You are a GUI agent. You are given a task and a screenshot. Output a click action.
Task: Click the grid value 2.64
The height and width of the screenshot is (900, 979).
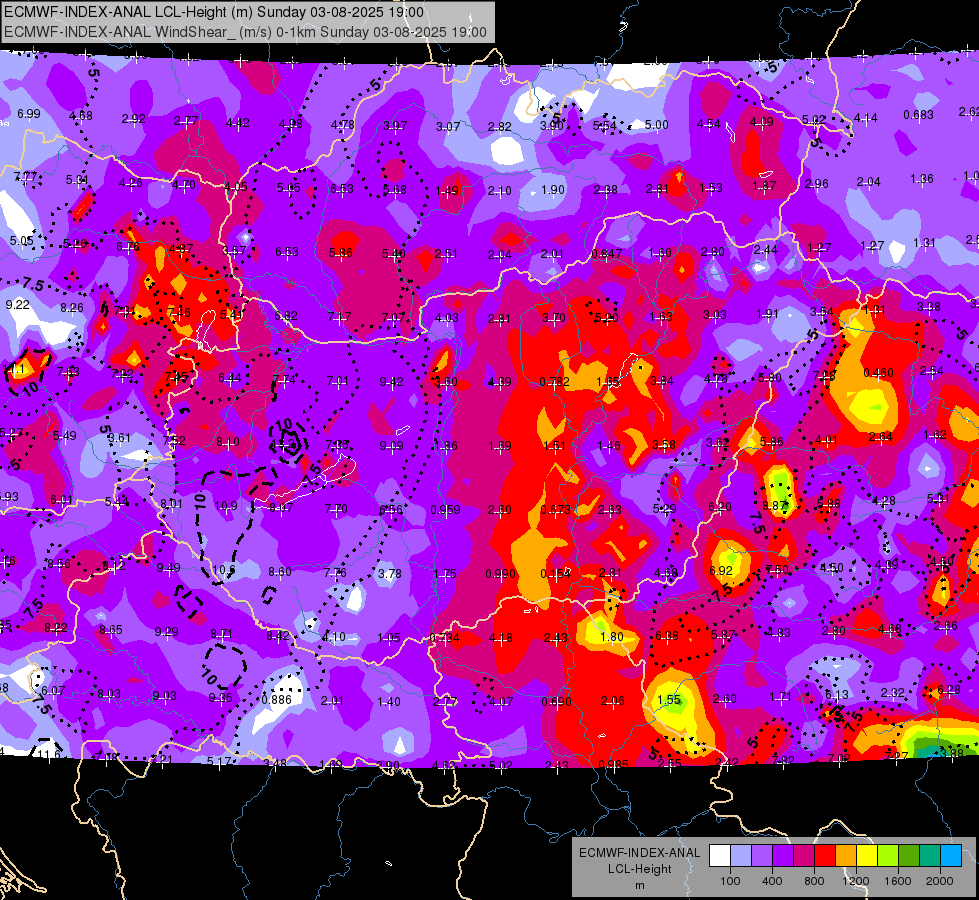[x=880, y=437]
